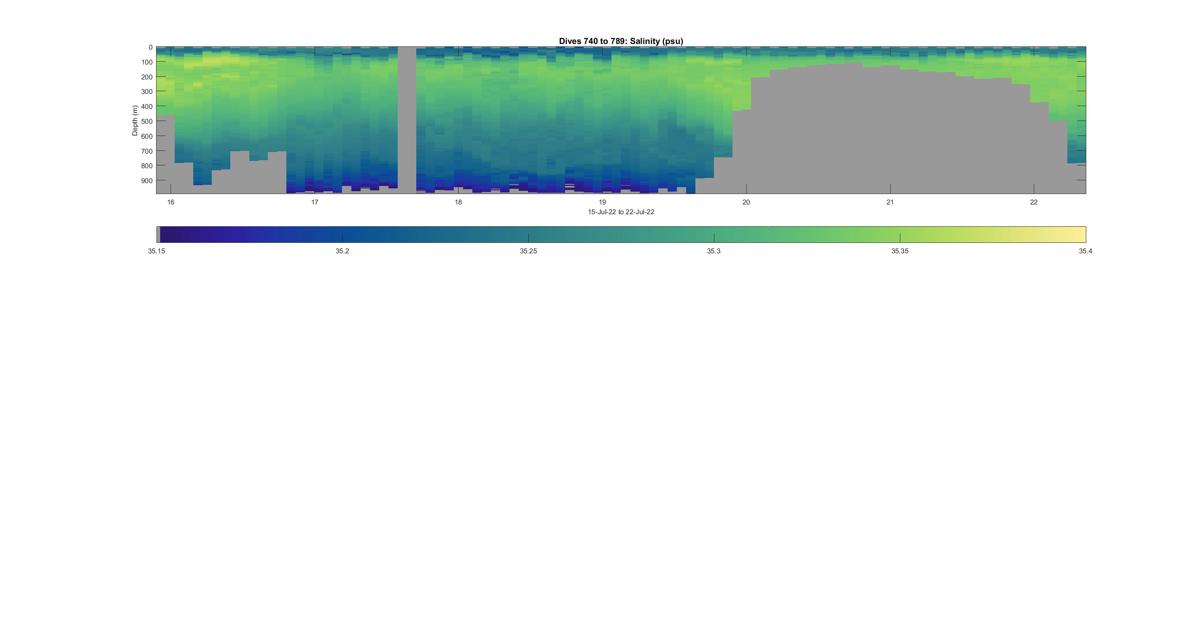Image resolution: width=1200 pixels, height=622 pixels.
Task: Click colorbar label '35.25'
Action: [528, 252]
